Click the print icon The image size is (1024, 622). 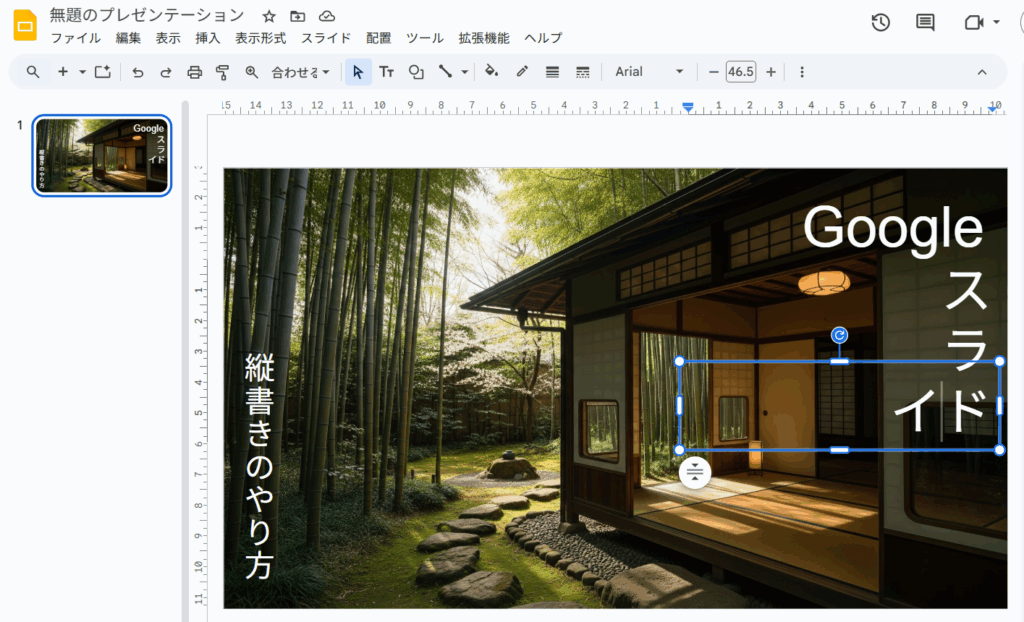(195, 72)
